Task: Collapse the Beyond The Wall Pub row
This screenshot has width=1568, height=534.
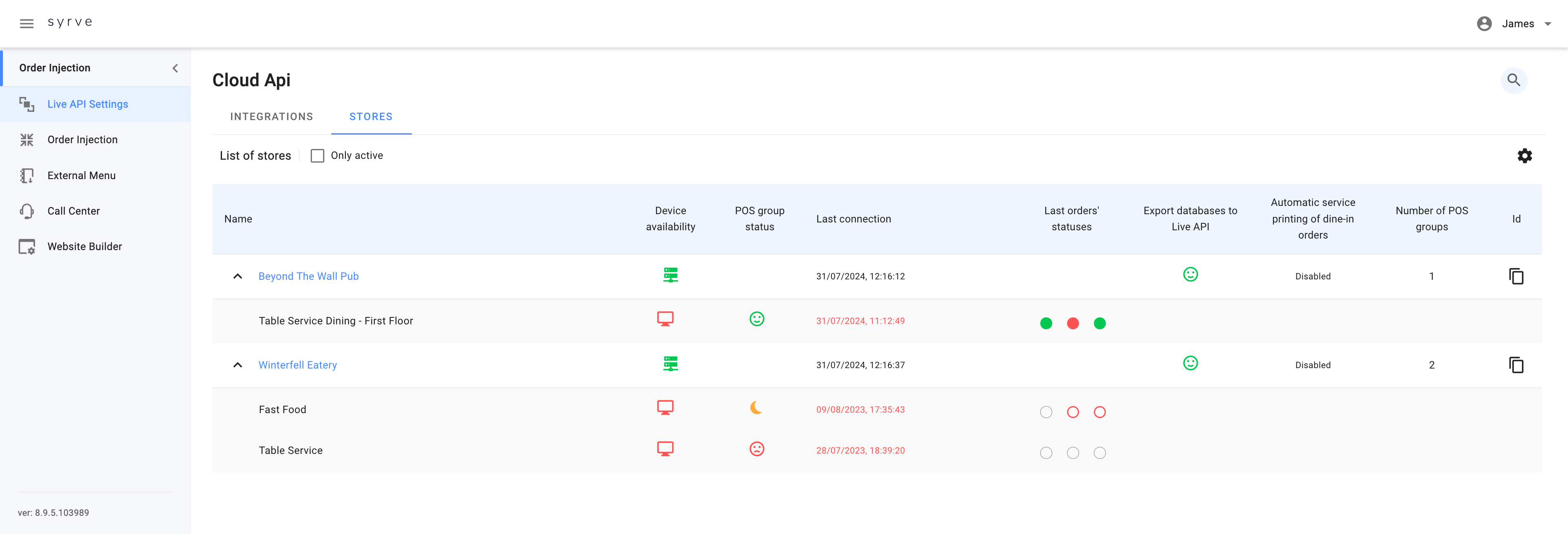Action: [x=237, y=276]
